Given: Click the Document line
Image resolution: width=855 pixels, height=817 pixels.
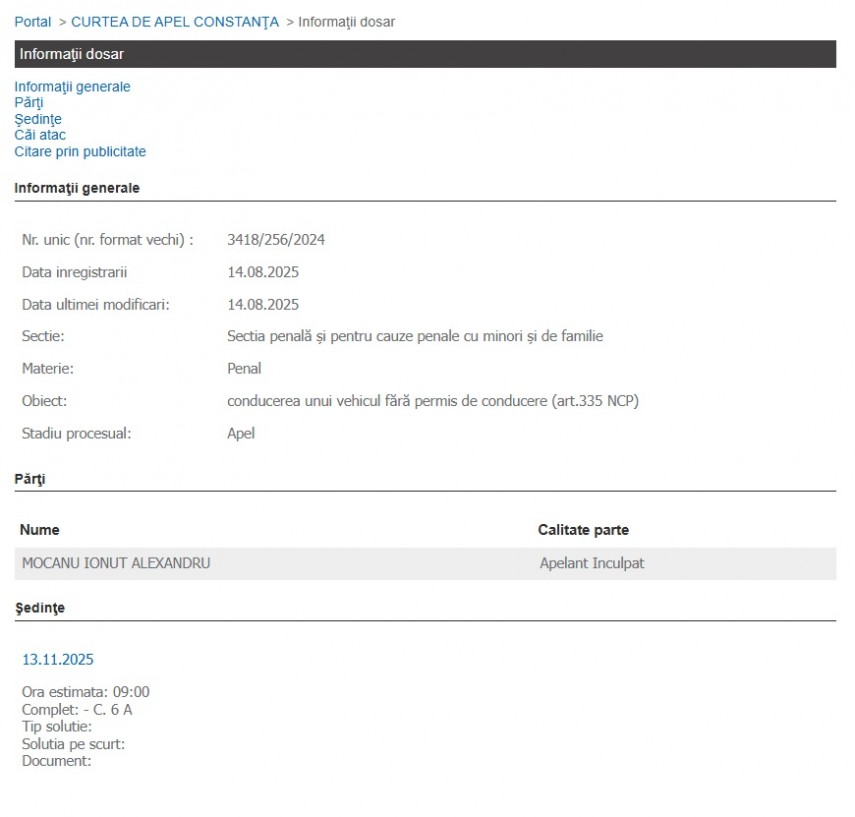Looking at the screenshot, I should point(56,761).
